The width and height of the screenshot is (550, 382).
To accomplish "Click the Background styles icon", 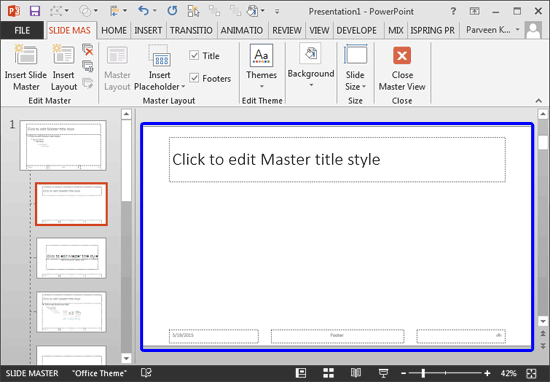I will 310,53.
